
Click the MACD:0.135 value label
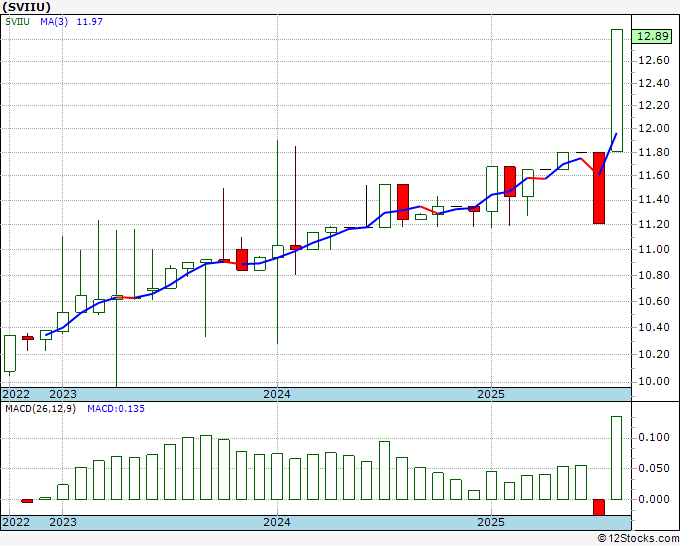[x=116, y=409]
